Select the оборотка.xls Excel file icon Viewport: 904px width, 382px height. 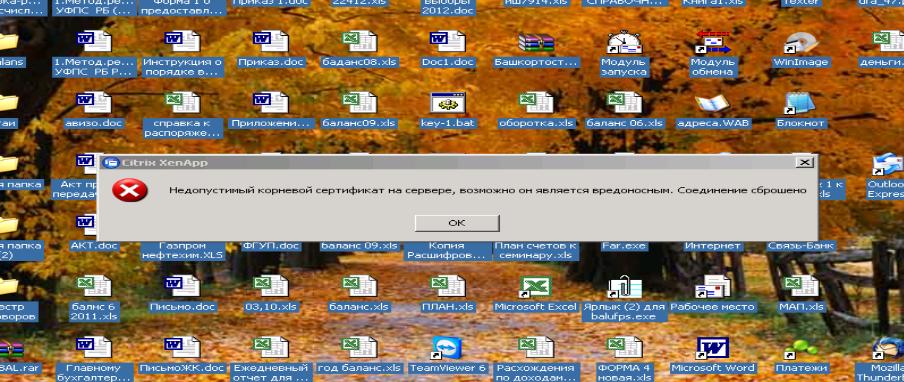coord(536,103)
